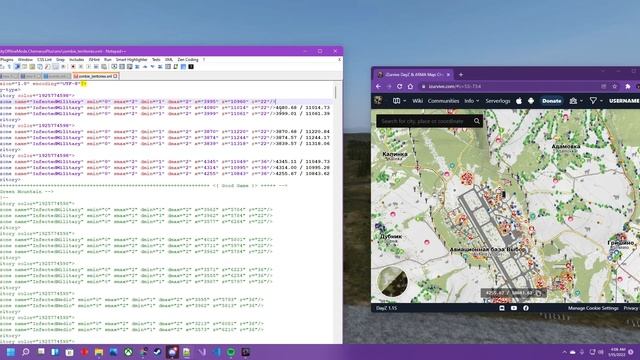Copy coordinates with the map overlay icon
This screenshot has height=360, width=640.
pyautogui.click(x=539, y=293)
